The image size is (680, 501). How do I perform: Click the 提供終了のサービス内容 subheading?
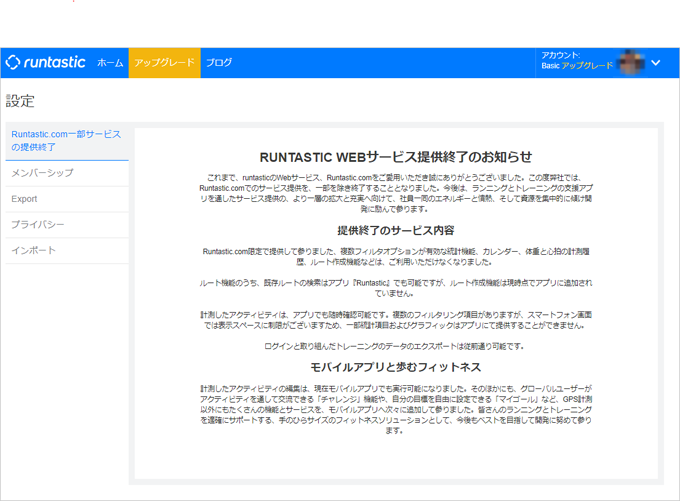[x=396, y=230]
